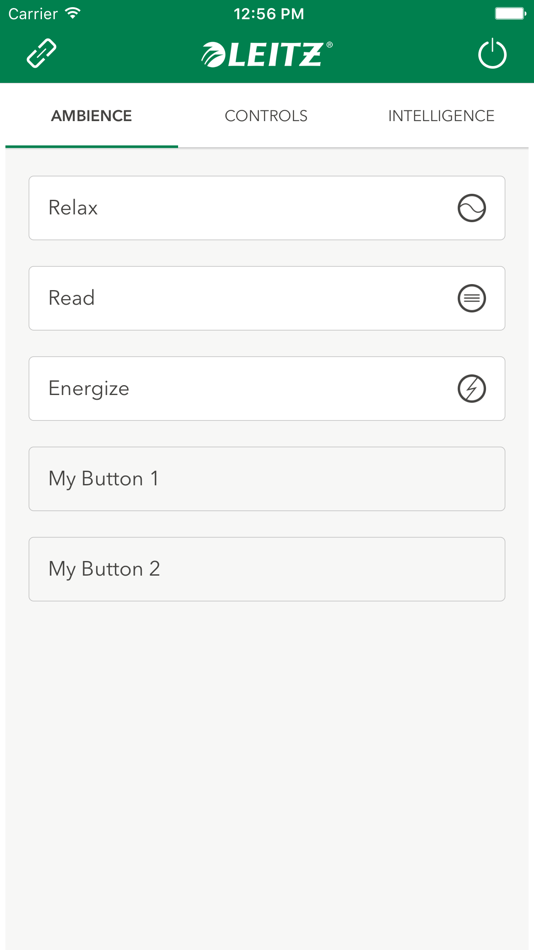
Task: Click the Read lines icon
Action: click(472, 298)
